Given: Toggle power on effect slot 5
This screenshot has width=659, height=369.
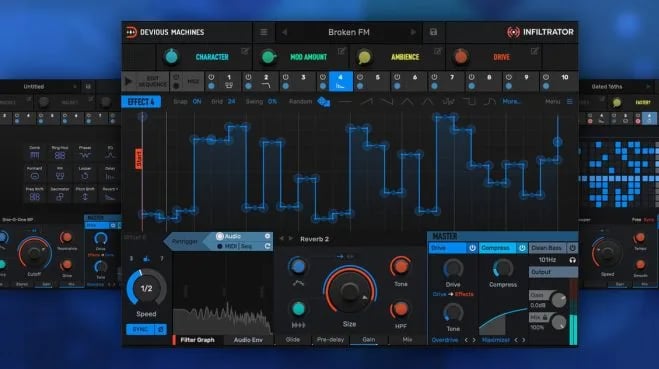Looking at the screenshot, I should click(360, 77).
